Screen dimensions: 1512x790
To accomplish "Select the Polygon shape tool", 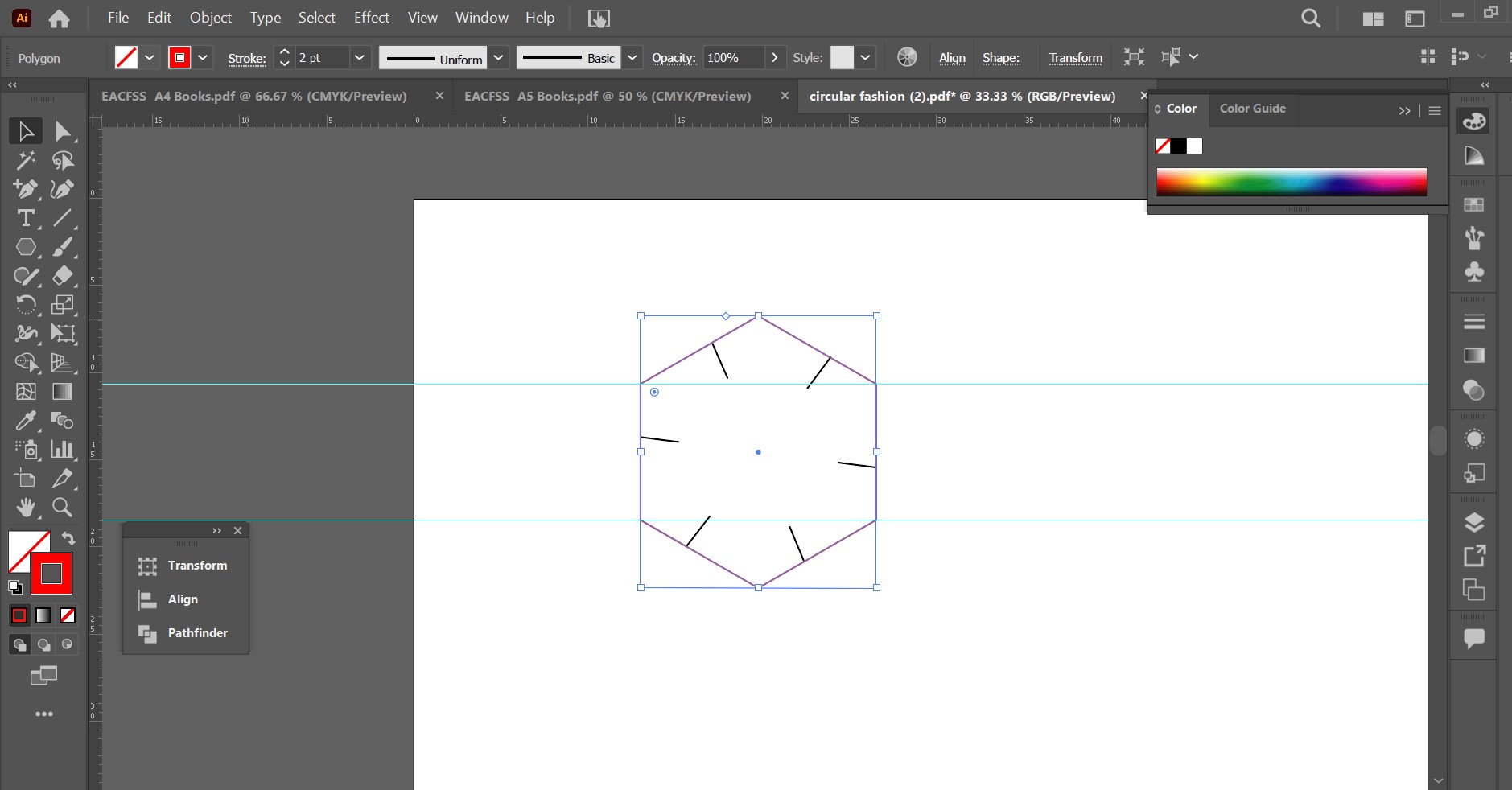I will 26,247.
